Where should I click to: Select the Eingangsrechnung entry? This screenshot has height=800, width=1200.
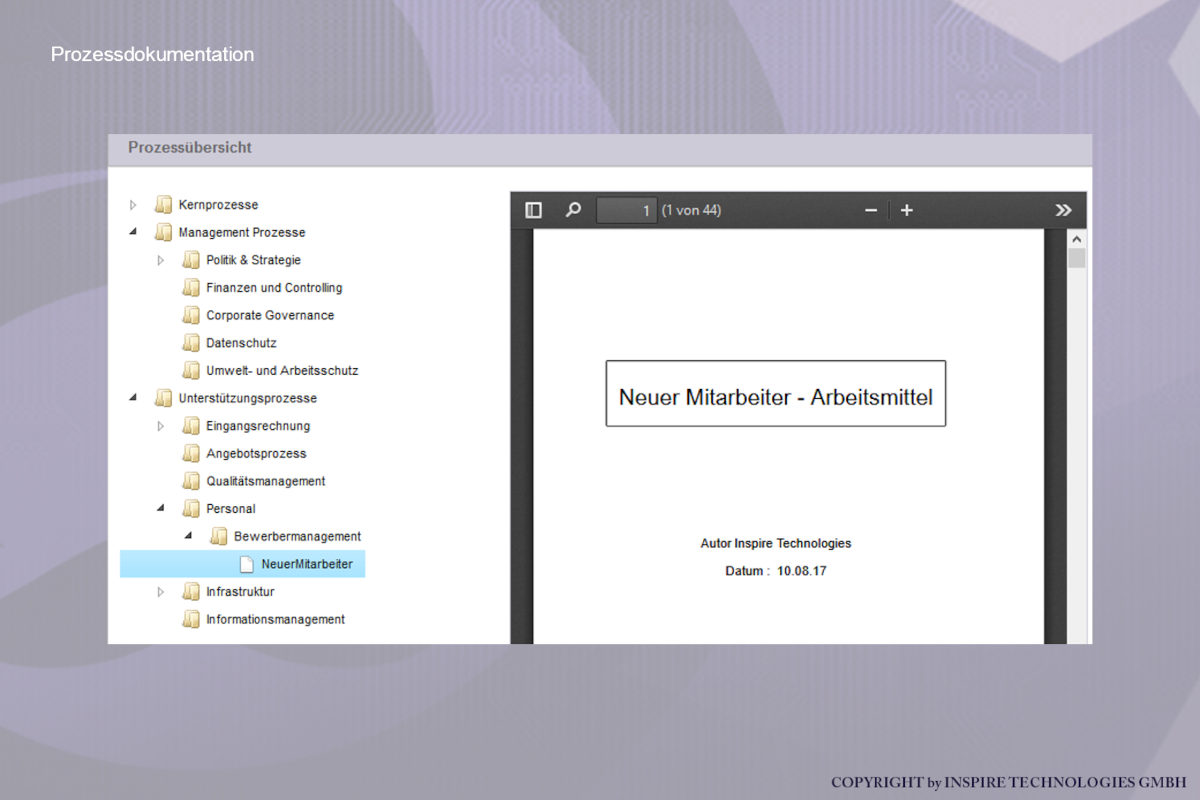click(258, 426)
